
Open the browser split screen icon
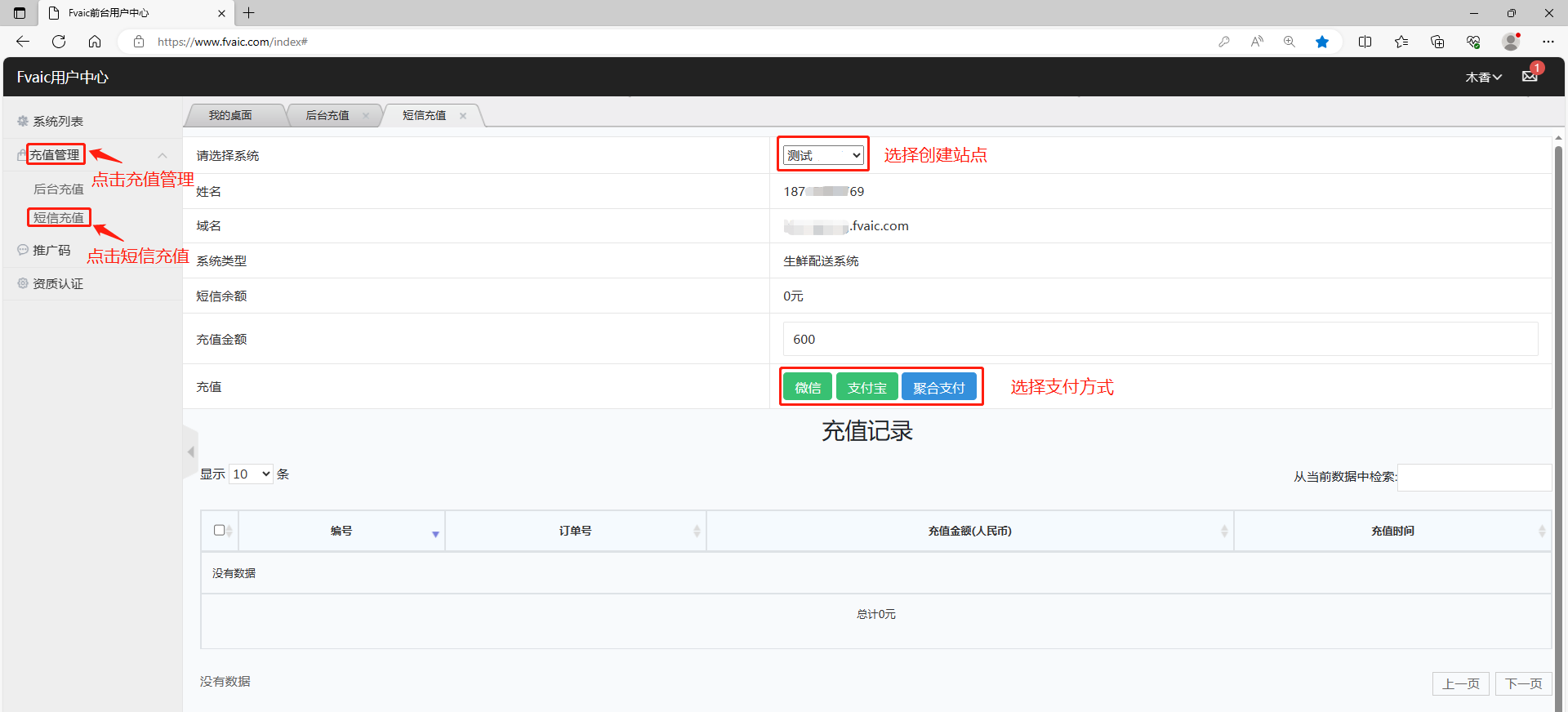pos(1365,42)
